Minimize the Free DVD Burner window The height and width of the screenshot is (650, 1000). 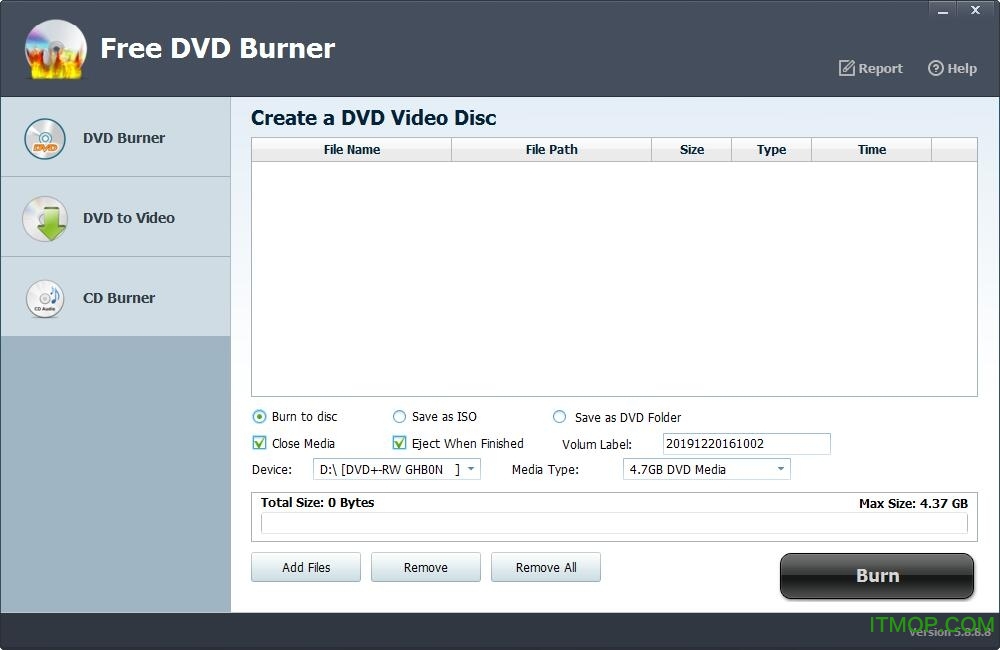coord(943,10)
